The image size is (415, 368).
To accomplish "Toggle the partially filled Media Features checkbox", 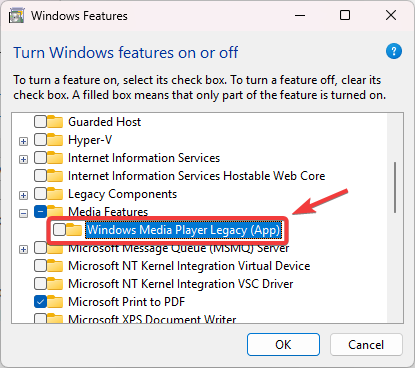I will point(40,212).
